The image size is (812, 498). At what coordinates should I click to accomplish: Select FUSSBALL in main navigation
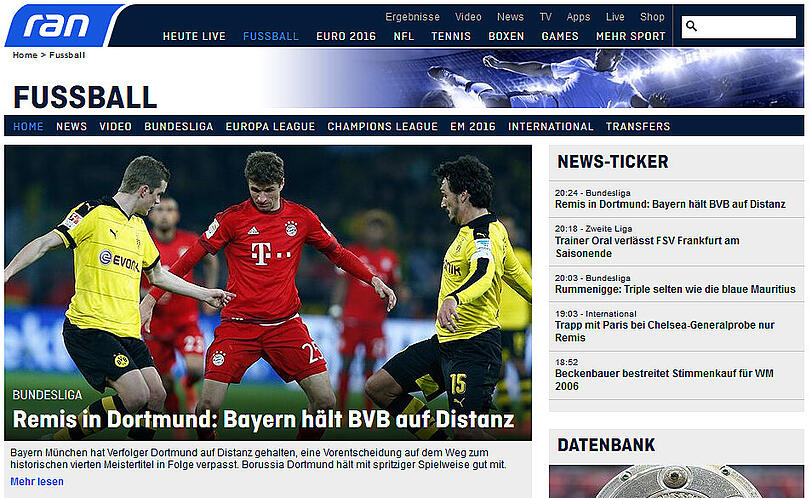click(271, 36)
